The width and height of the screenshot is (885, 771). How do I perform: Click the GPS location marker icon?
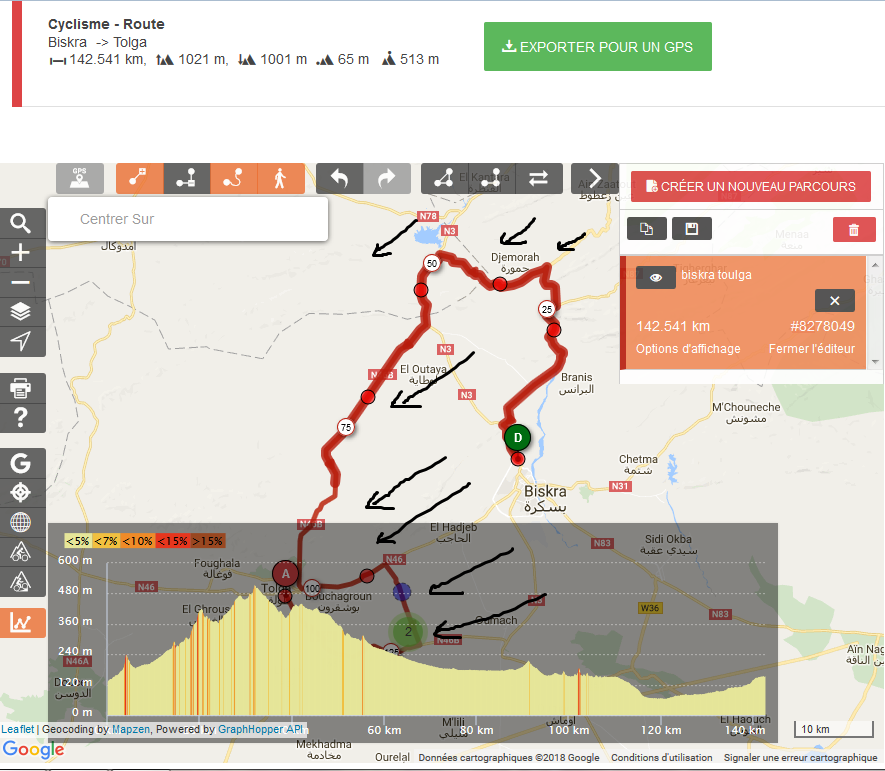pyautogui.click(x=80, y=178)
